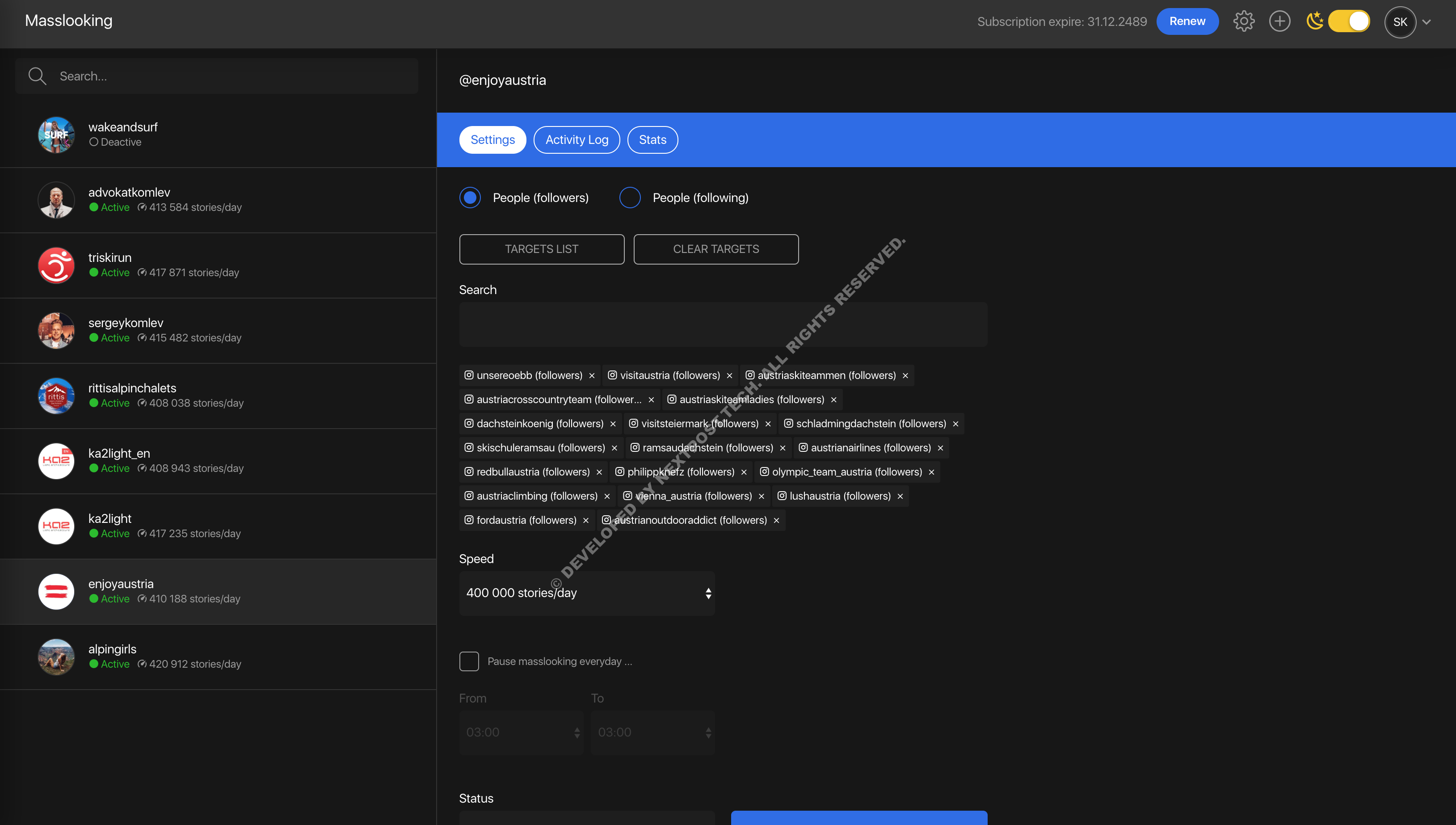Viewport: 1456px width, 825px height.
Task: Remove the lushaustria followers target
Action: click(900, 497)
